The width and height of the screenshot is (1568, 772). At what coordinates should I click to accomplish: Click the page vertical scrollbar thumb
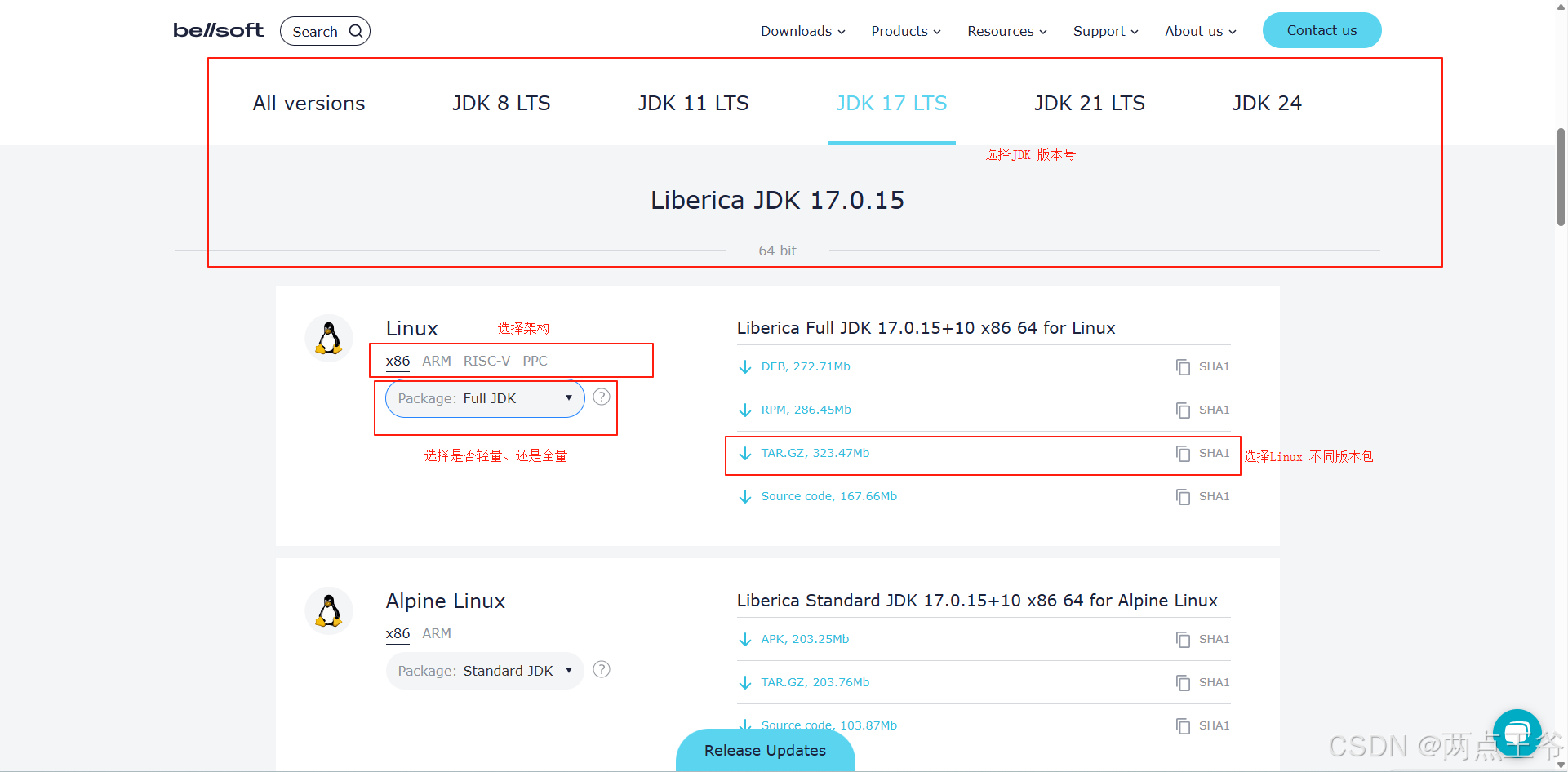tap(1561, 176)
